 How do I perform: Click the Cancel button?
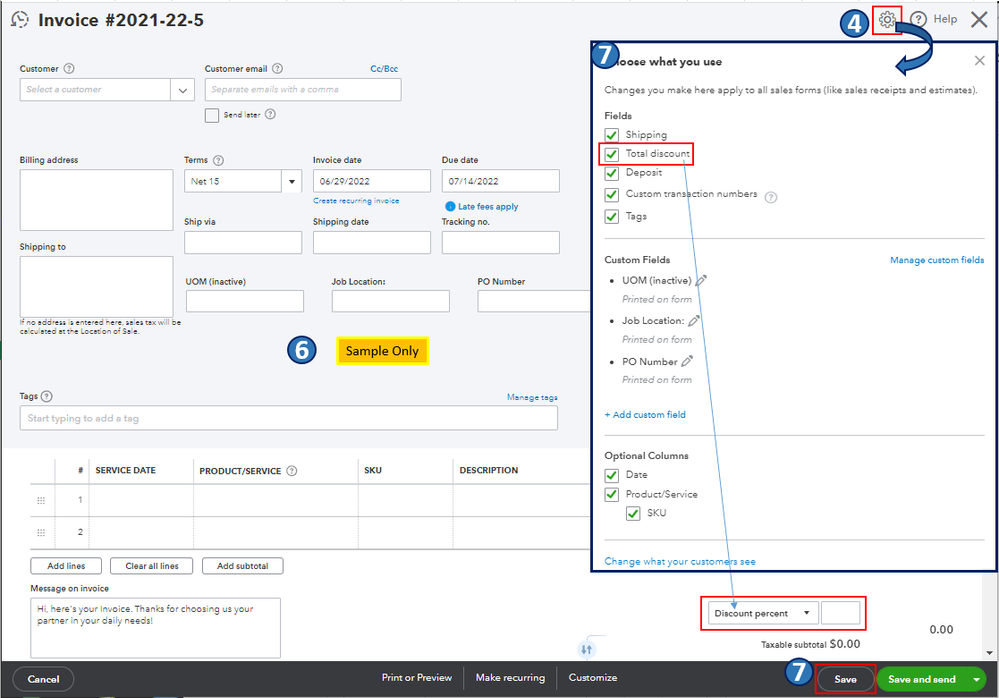point(43,680)
